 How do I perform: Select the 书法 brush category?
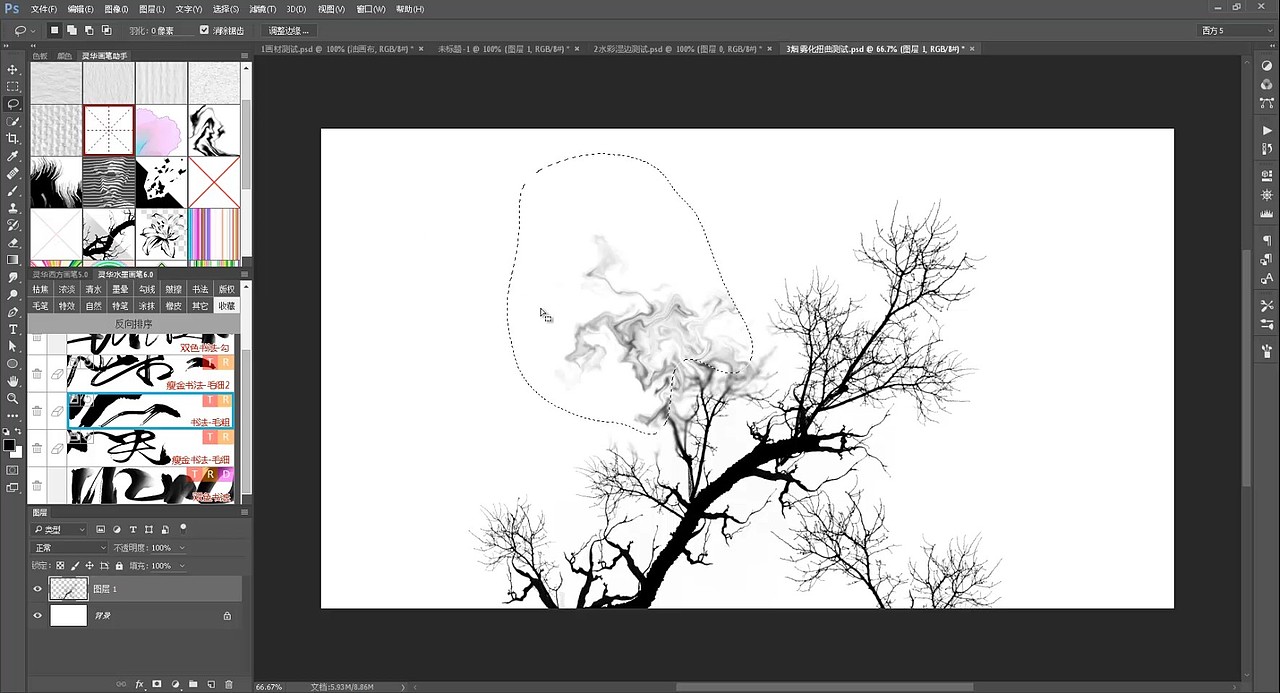(x=200, y=289)
